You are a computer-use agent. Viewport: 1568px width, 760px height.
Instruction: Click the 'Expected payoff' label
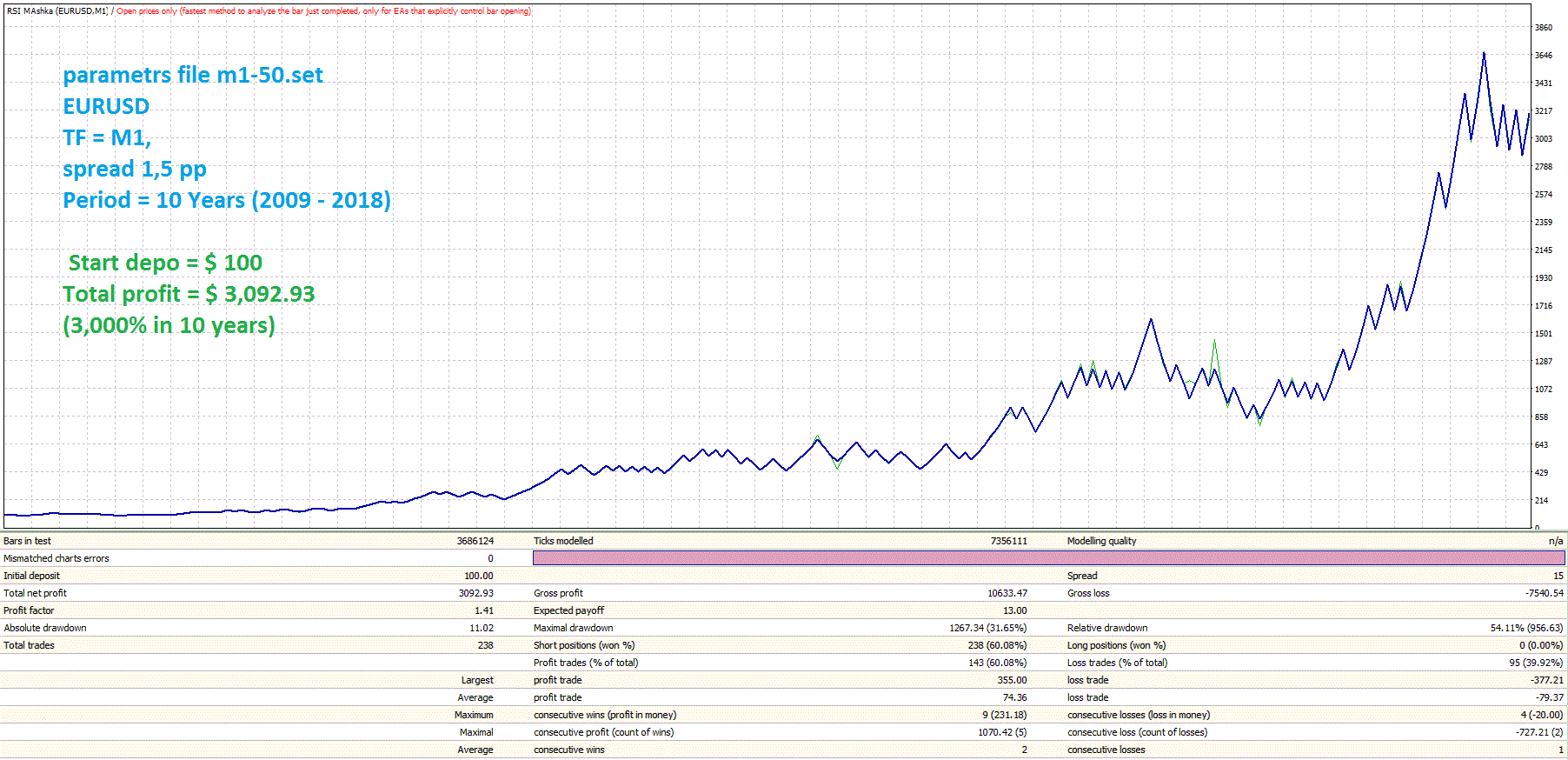(x=568, y=610)
